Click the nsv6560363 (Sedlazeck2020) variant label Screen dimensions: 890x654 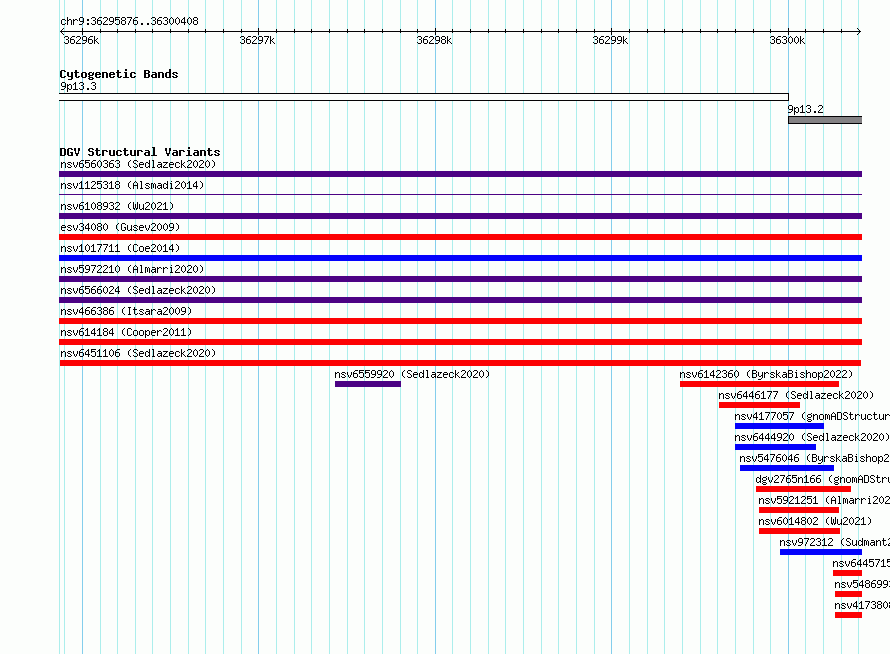tap(138, 164)
